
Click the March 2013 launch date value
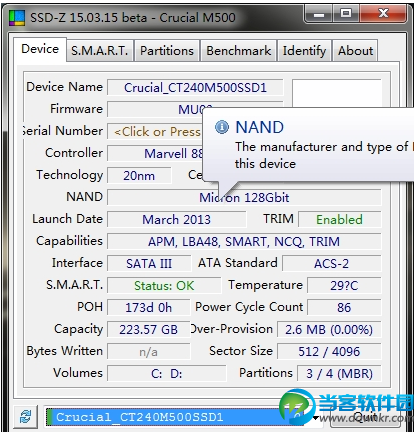click(177, 220)
